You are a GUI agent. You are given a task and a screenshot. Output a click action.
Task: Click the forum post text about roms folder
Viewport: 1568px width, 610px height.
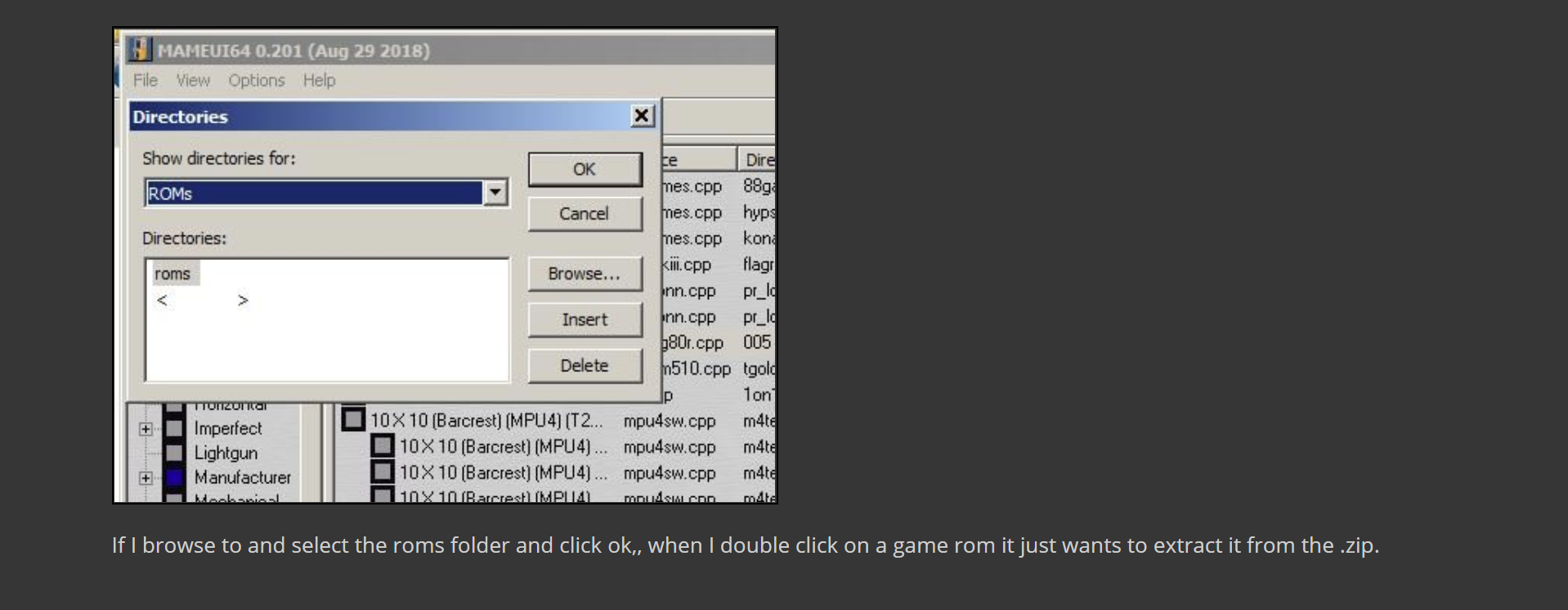pos(746,545)
